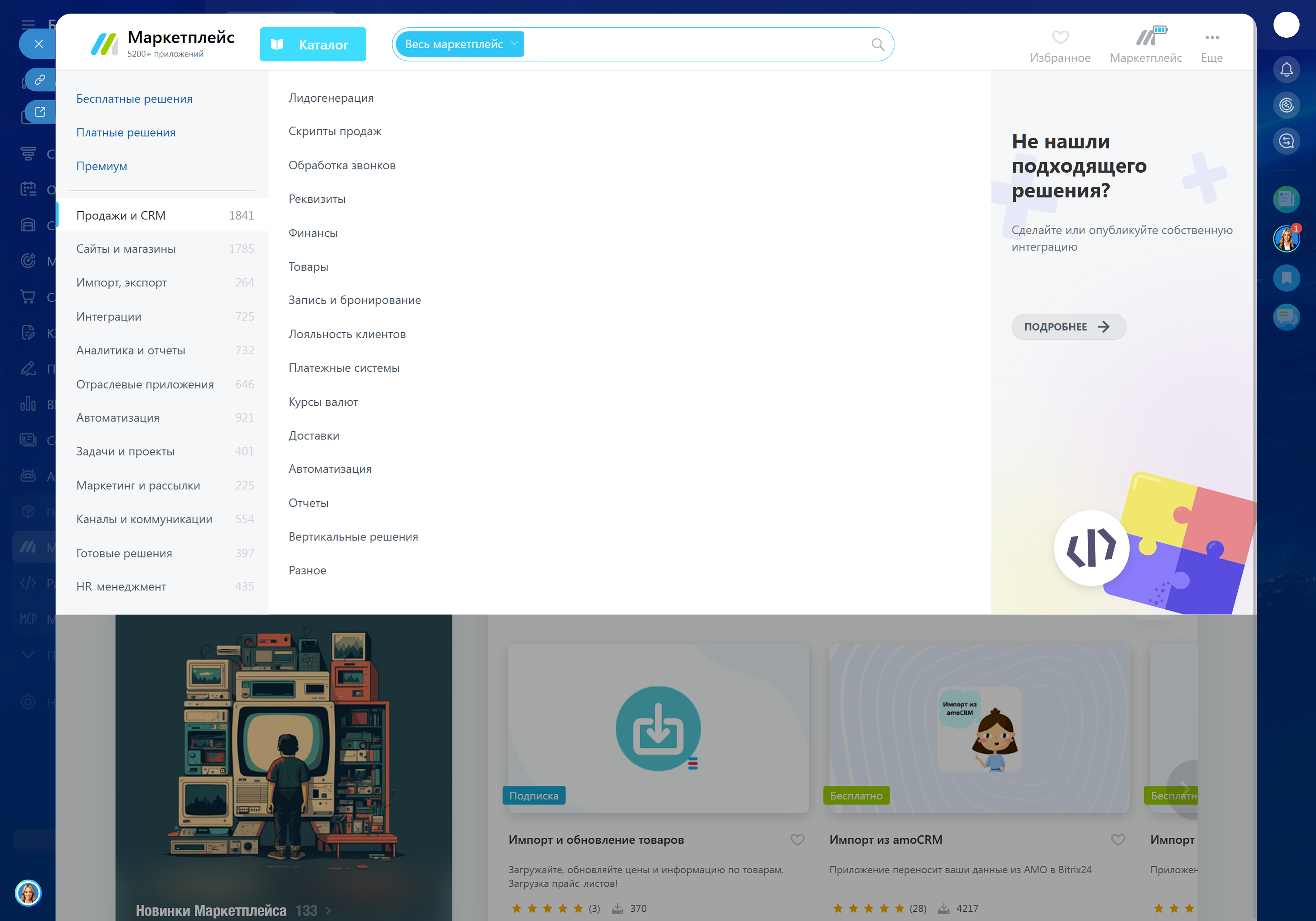Toggle the Каталог catalog menu button
Viewport: 1316px width, 921px height.
click(312, 44)
